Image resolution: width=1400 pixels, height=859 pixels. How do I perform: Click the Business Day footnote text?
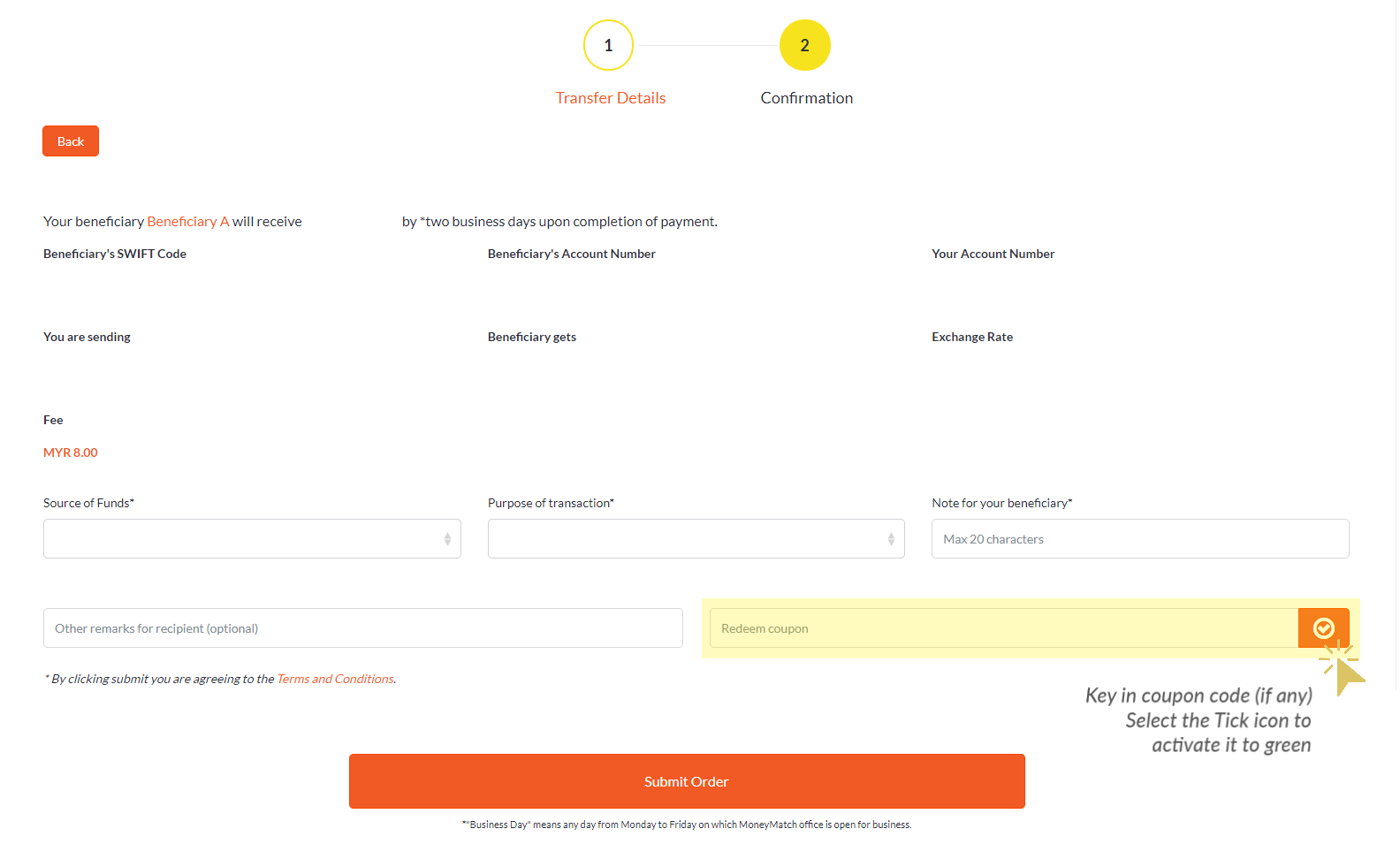pyautogui.click(x=687, y=825)
